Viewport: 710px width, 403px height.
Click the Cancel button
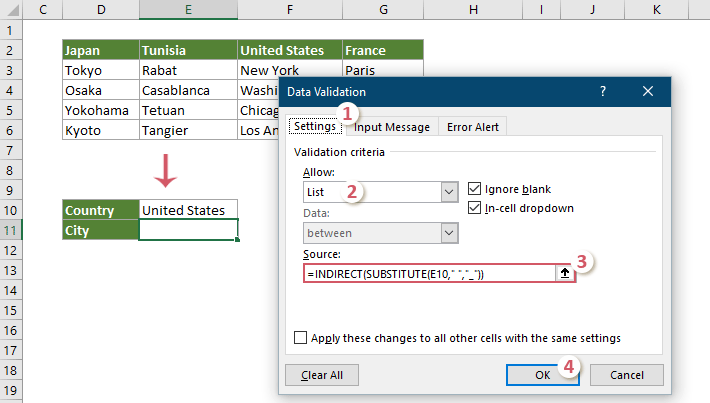tap(626, 374)
